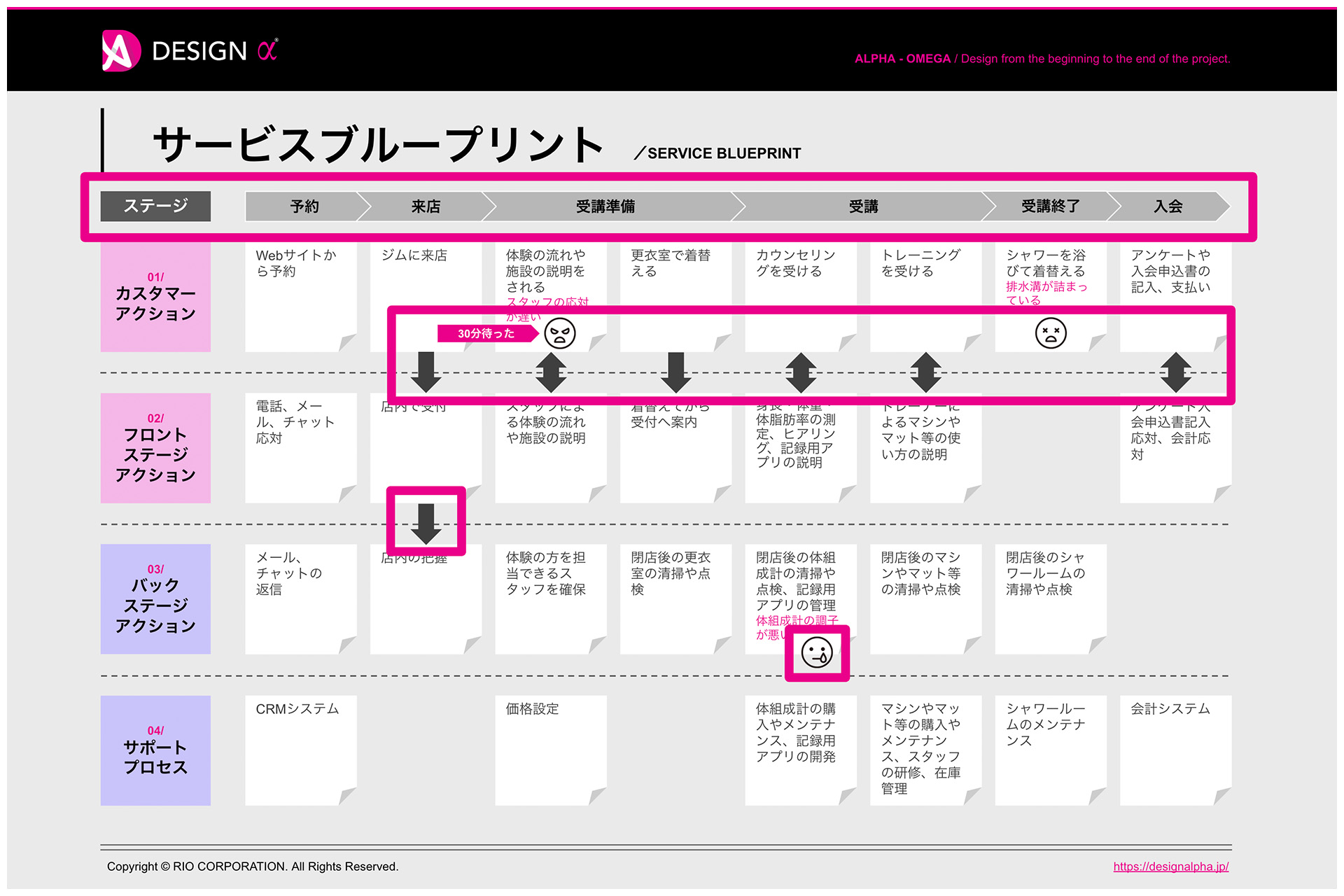1344x896 pixels.
Task: Click the メール、チャットの返信 card
Action: (x=301, y=599)
